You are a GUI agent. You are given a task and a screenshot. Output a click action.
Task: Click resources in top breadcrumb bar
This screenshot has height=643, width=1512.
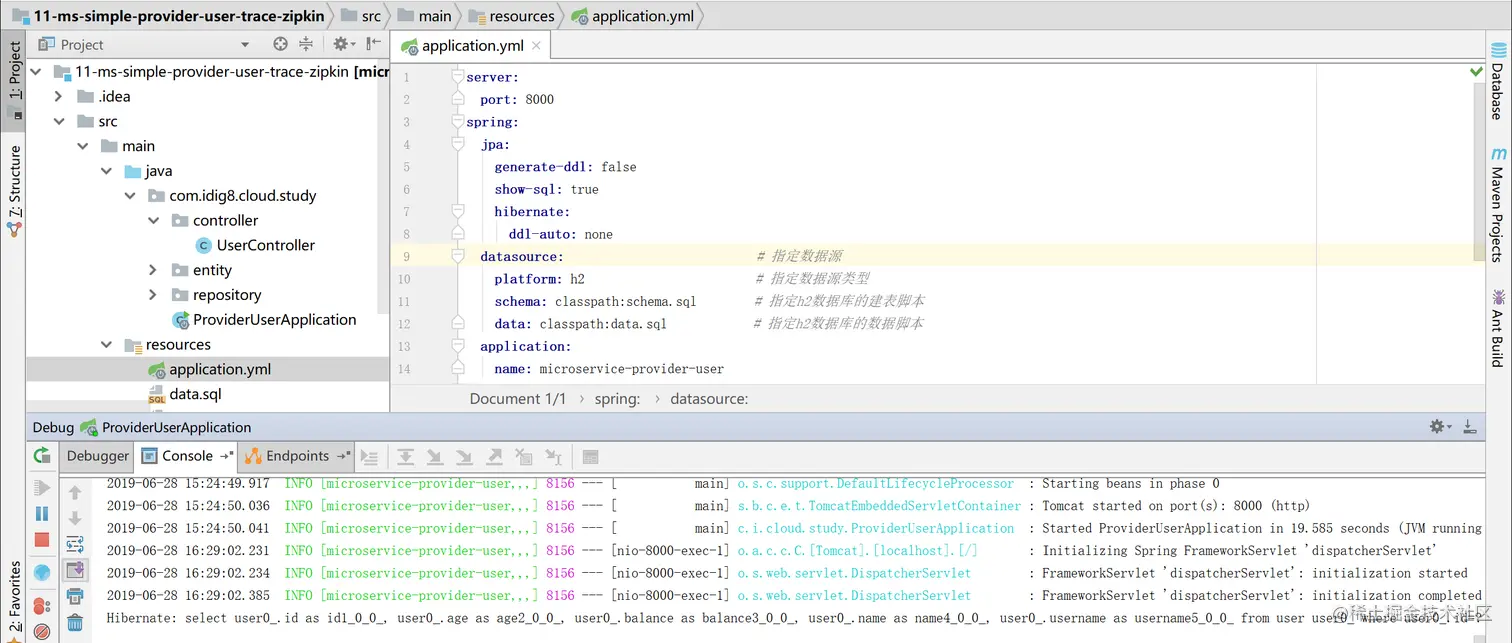(x=511, y=16)
